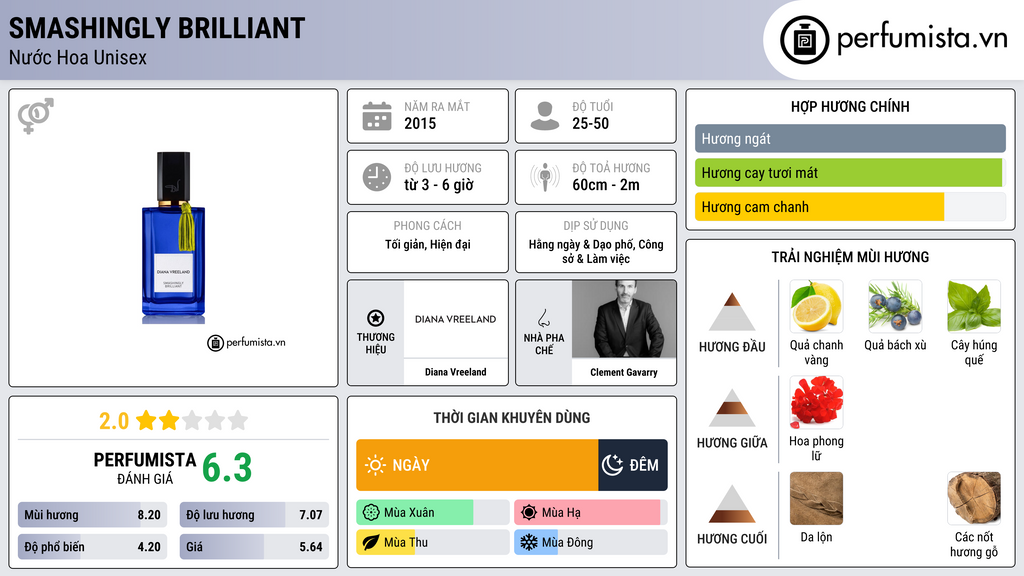Click the sillage icon beside Độ toả hương
The height and width of the screenshot is (576, 1024).
click(x=545, y=177)
